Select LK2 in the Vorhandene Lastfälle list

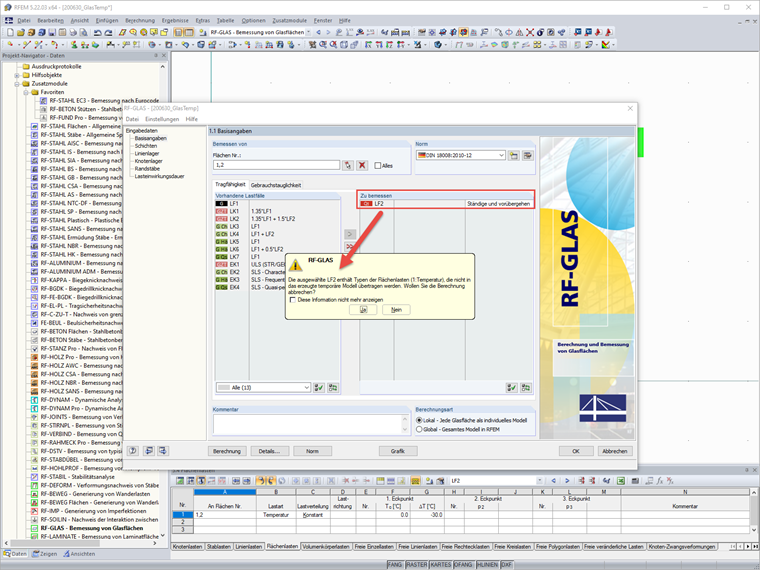click(277, 219)
